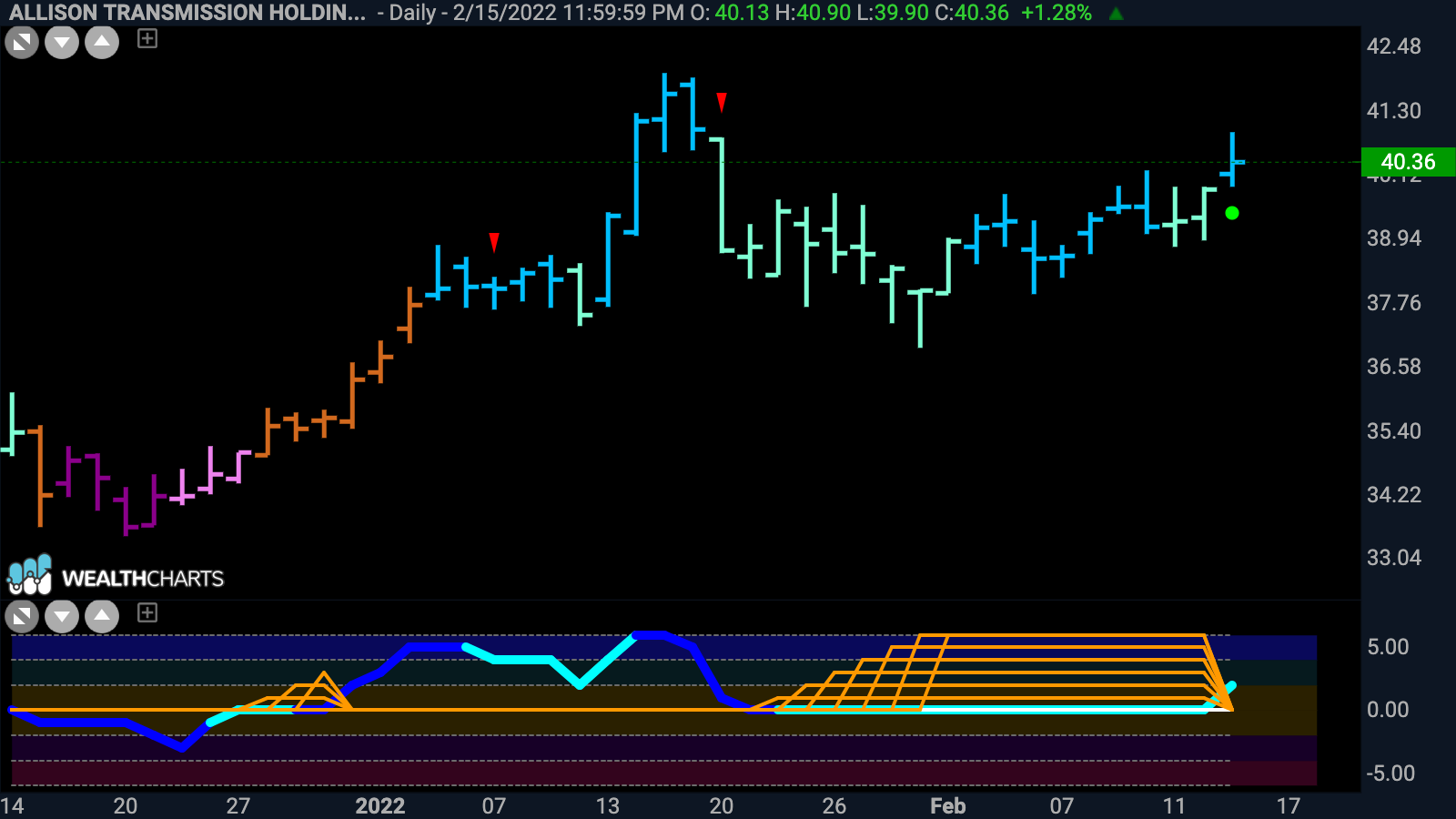Click the indicator panel's plus expand icon

147,612
